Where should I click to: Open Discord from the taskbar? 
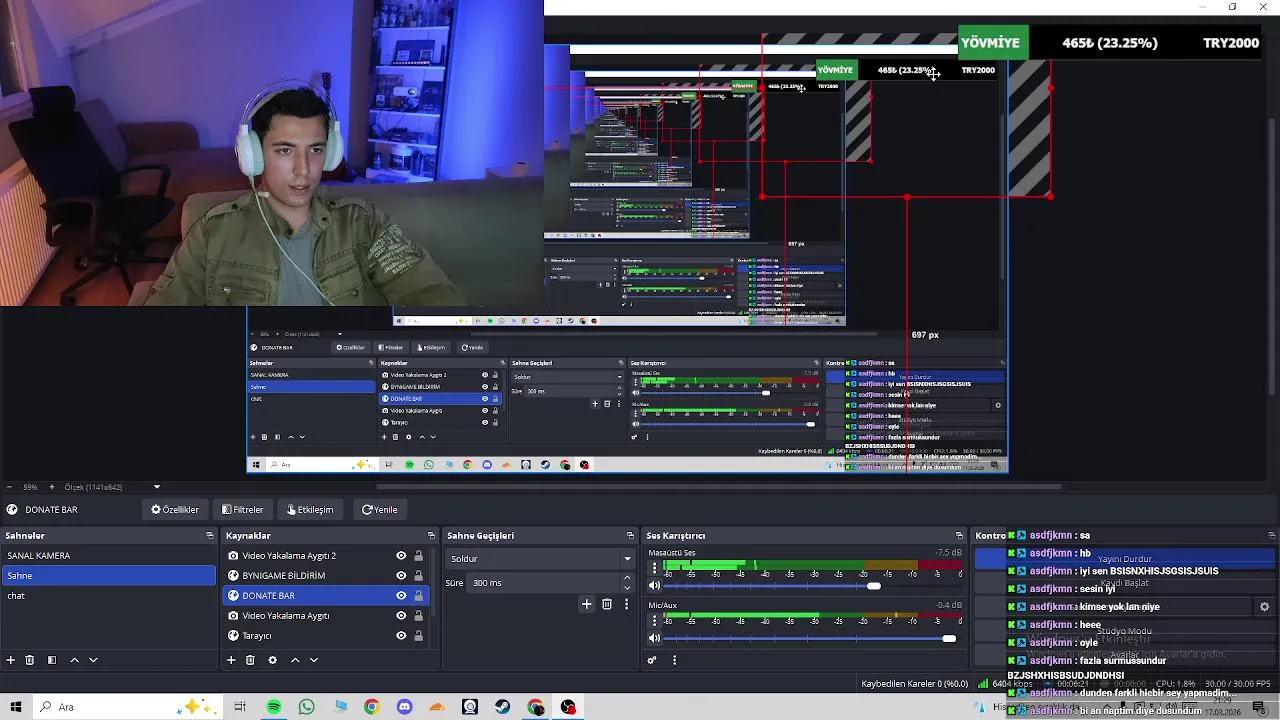[x=404, y=707]
